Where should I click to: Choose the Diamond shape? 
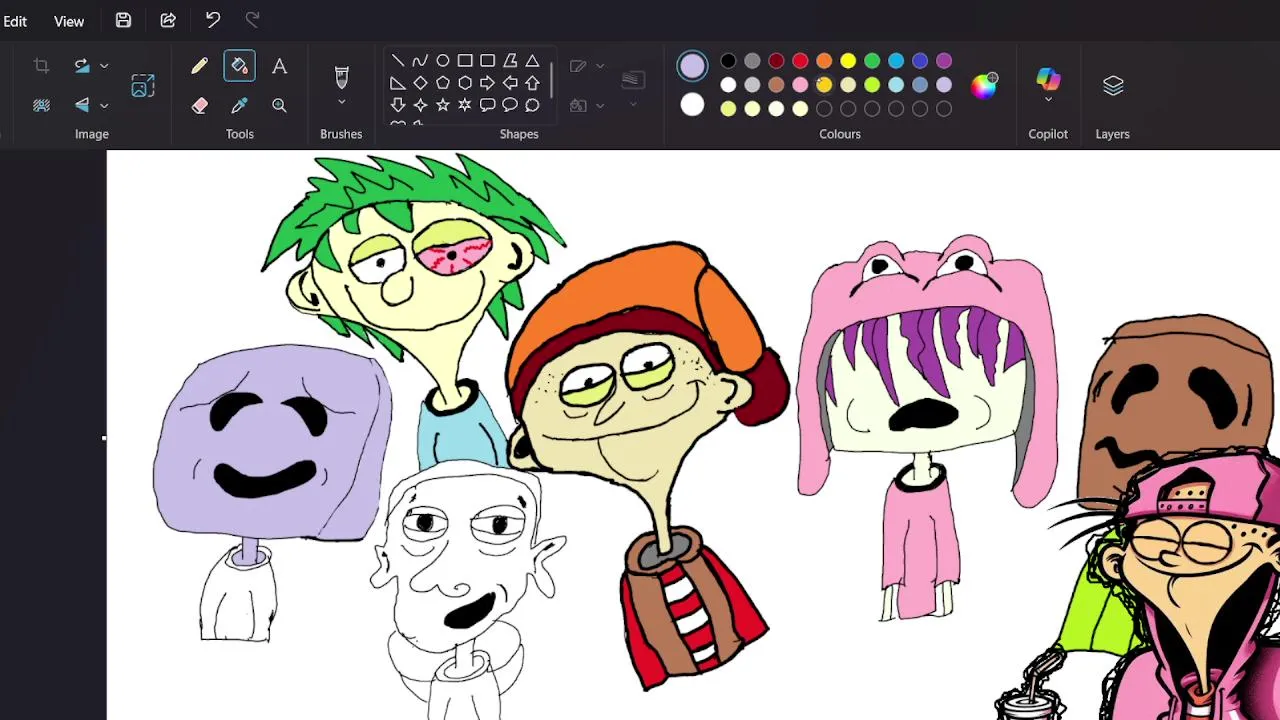coord(420,83)
